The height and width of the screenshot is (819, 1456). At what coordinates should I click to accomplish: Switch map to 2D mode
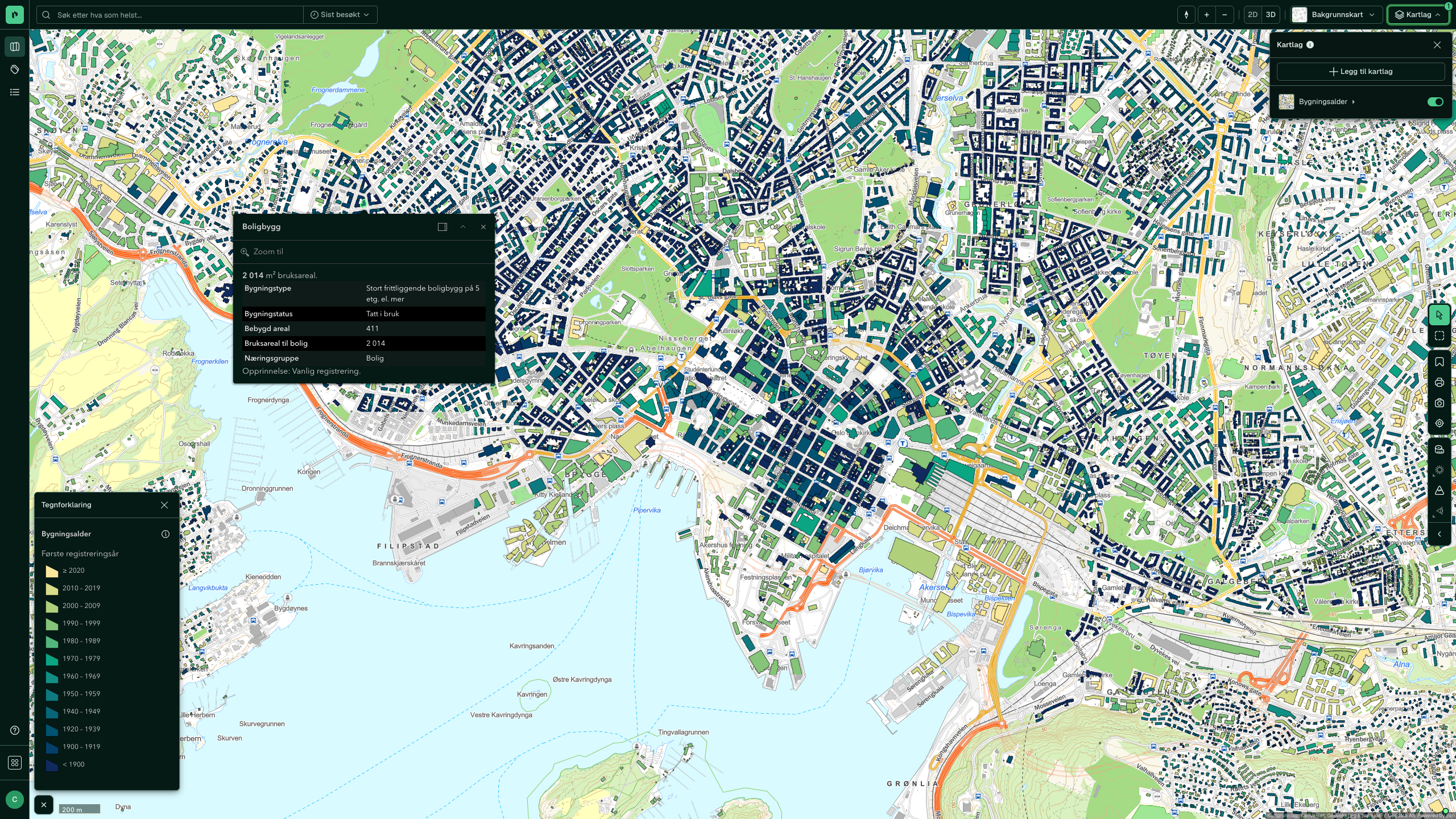(x=1252, y=15)
